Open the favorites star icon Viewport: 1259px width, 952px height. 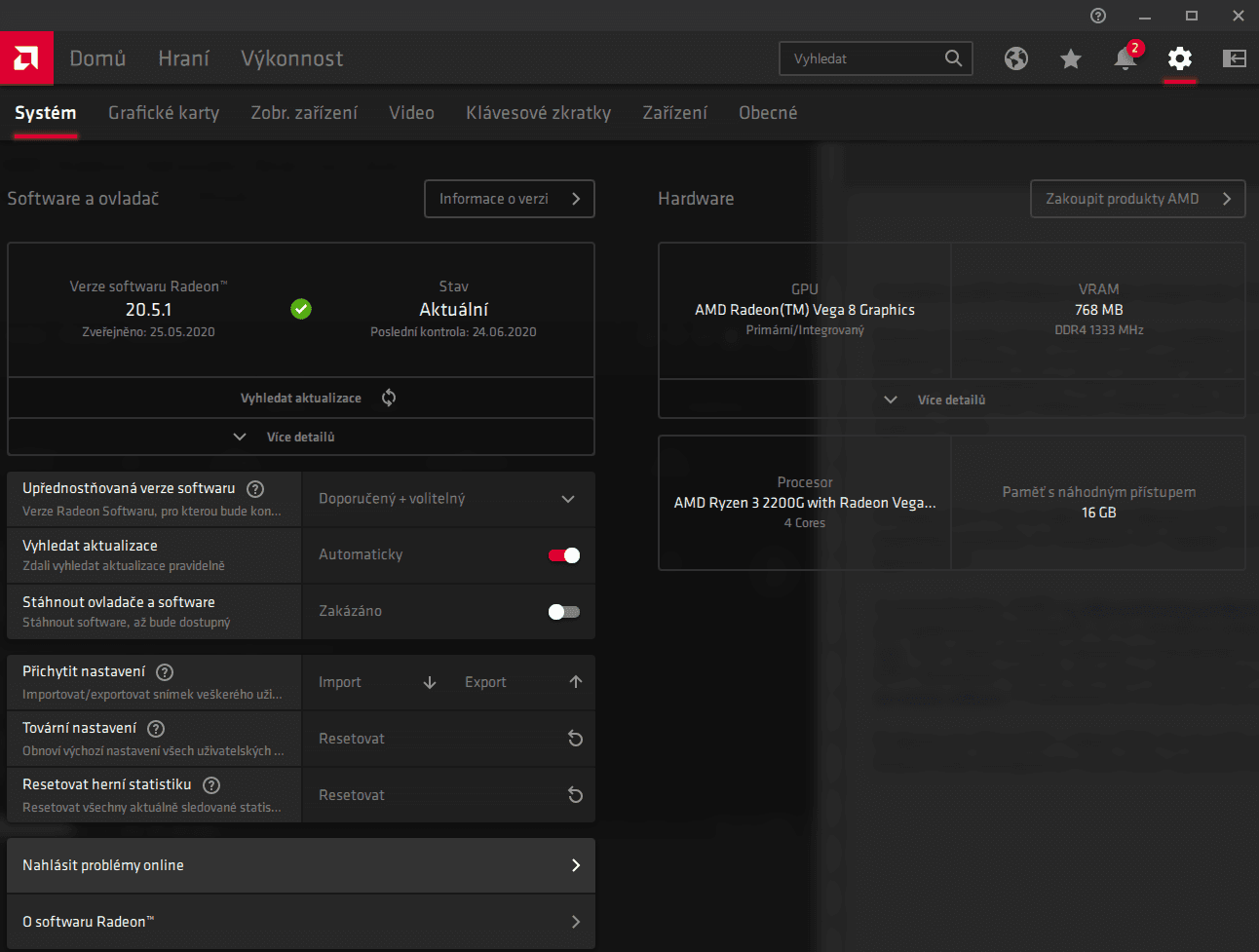pos(1071,58)
